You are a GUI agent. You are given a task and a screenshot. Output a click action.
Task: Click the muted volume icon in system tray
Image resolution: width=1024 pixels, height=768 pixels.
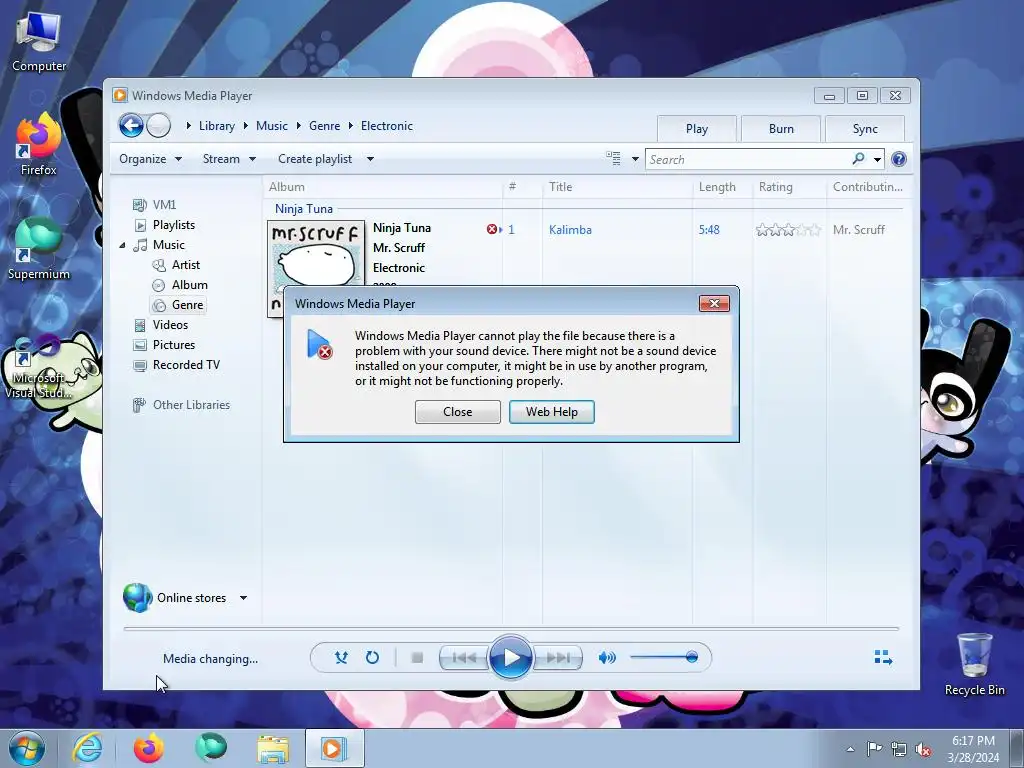coord(923,750)
